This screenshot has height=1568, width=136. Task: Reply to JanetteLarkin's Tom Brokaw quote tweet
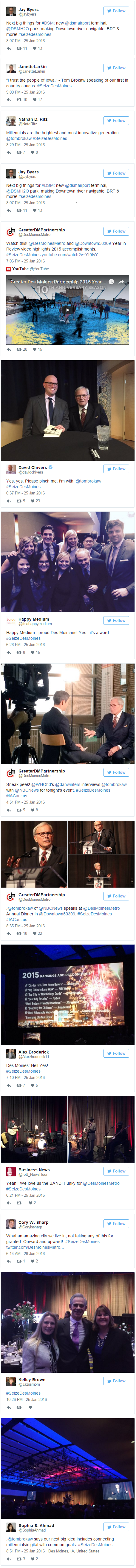coord(8,99)
